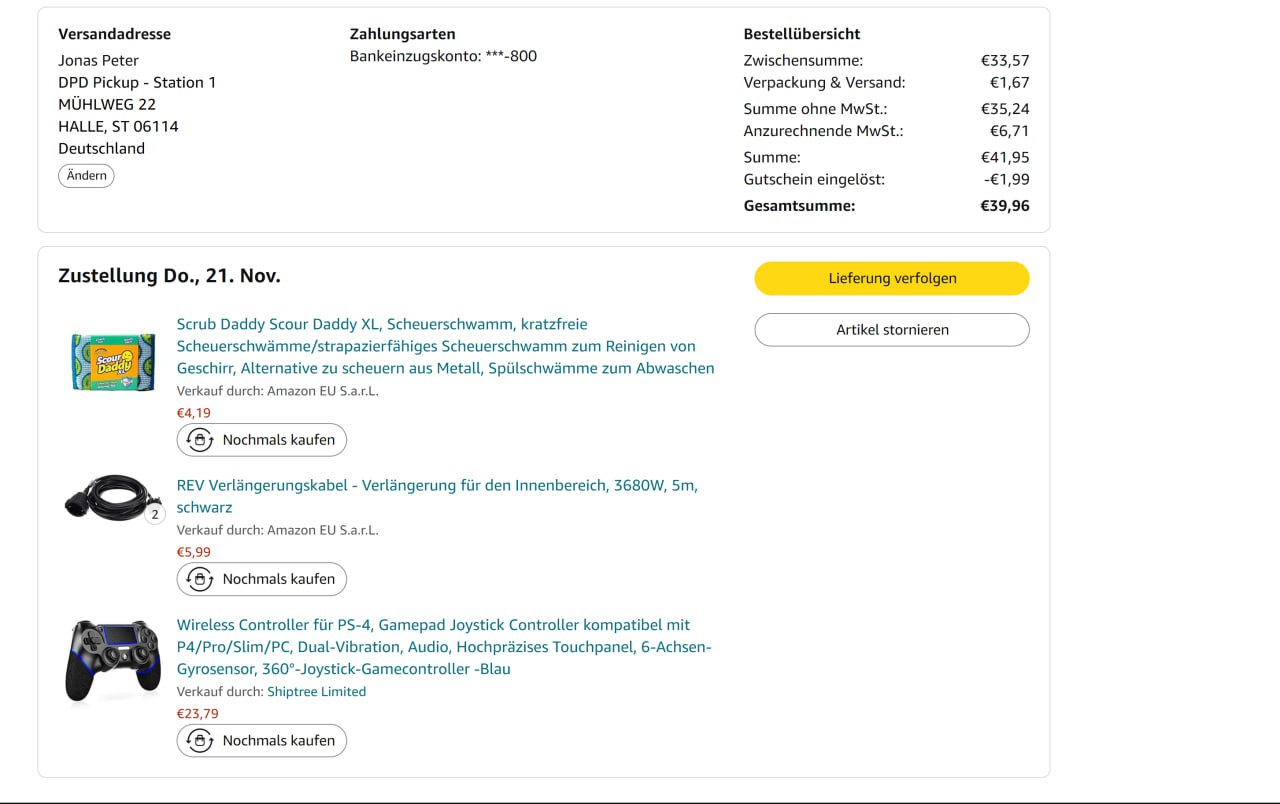This screenshot has height=804, width=1280.
Task: Click the Bankeinzugskonto ***-800 payment text
Action: (443, 56)
